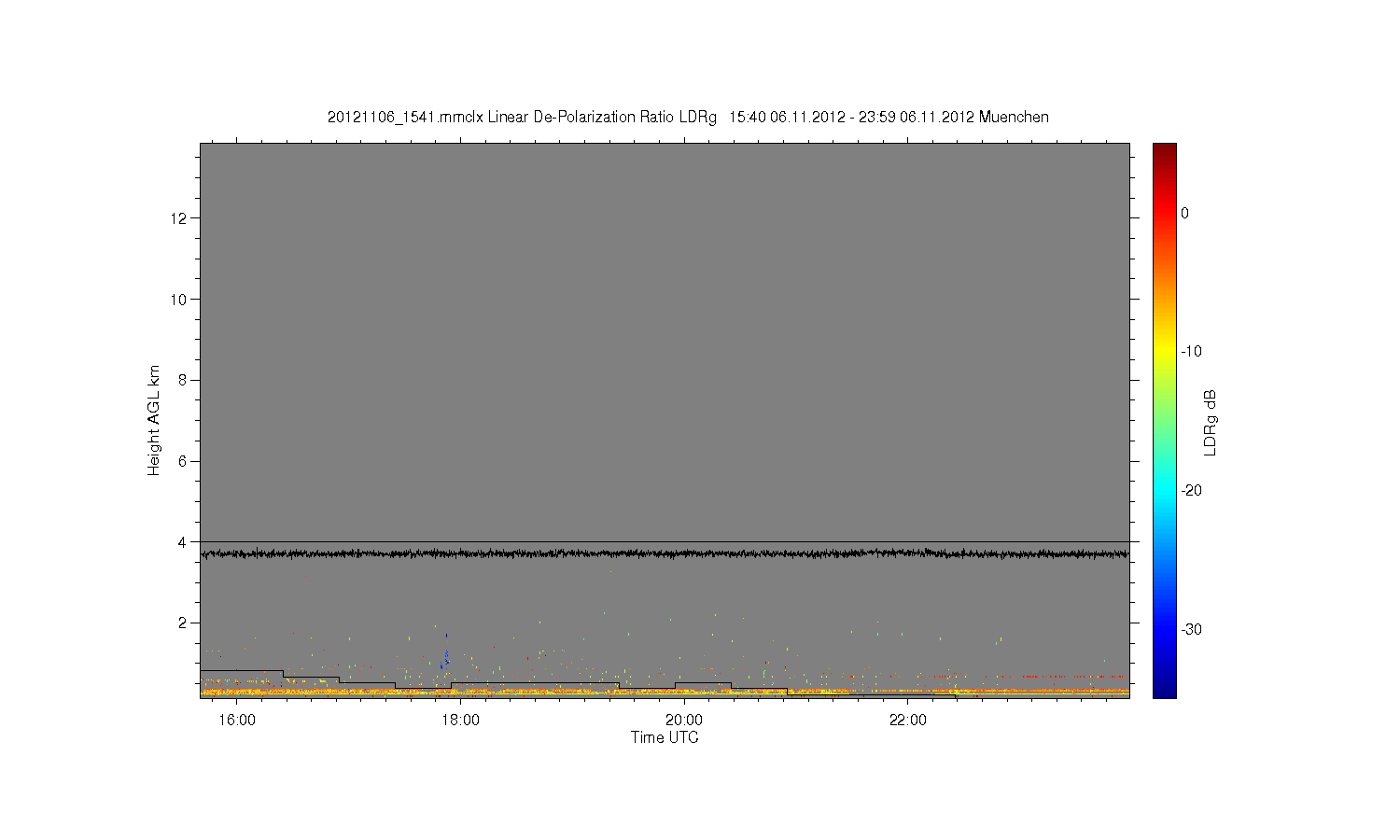The width and height of the screenshot is (1400, 840).
Task: Click the 'Height AGL km' y-axis label
Action: coord(154,420)
